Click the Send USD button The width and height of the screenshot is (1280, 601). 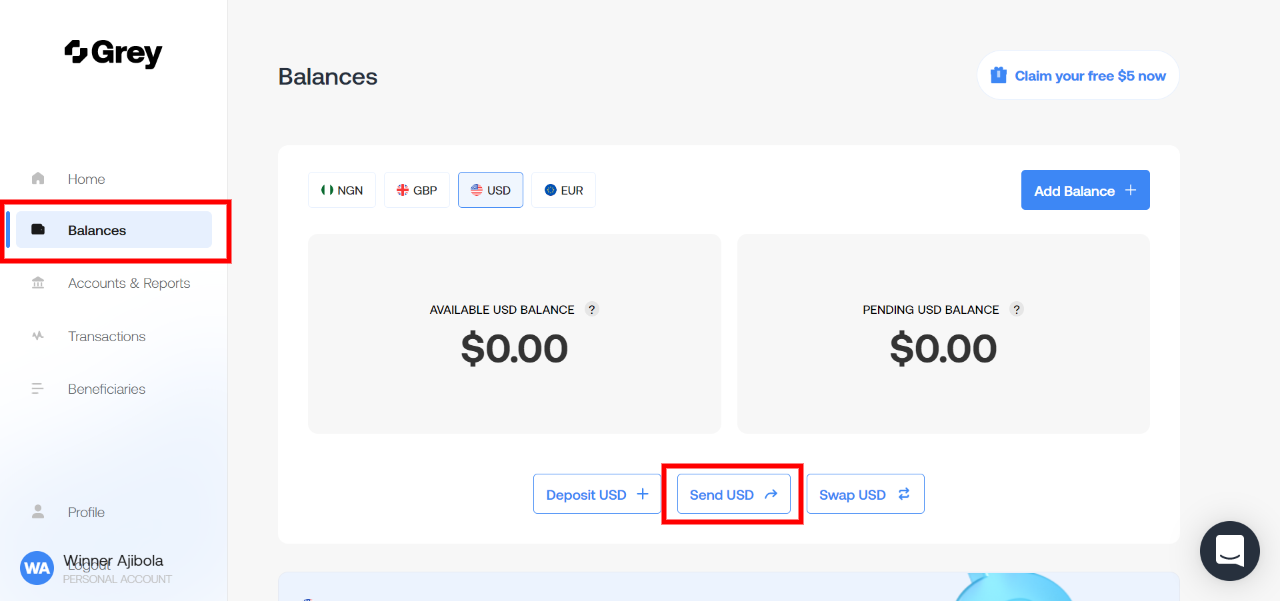pos(734,494)
